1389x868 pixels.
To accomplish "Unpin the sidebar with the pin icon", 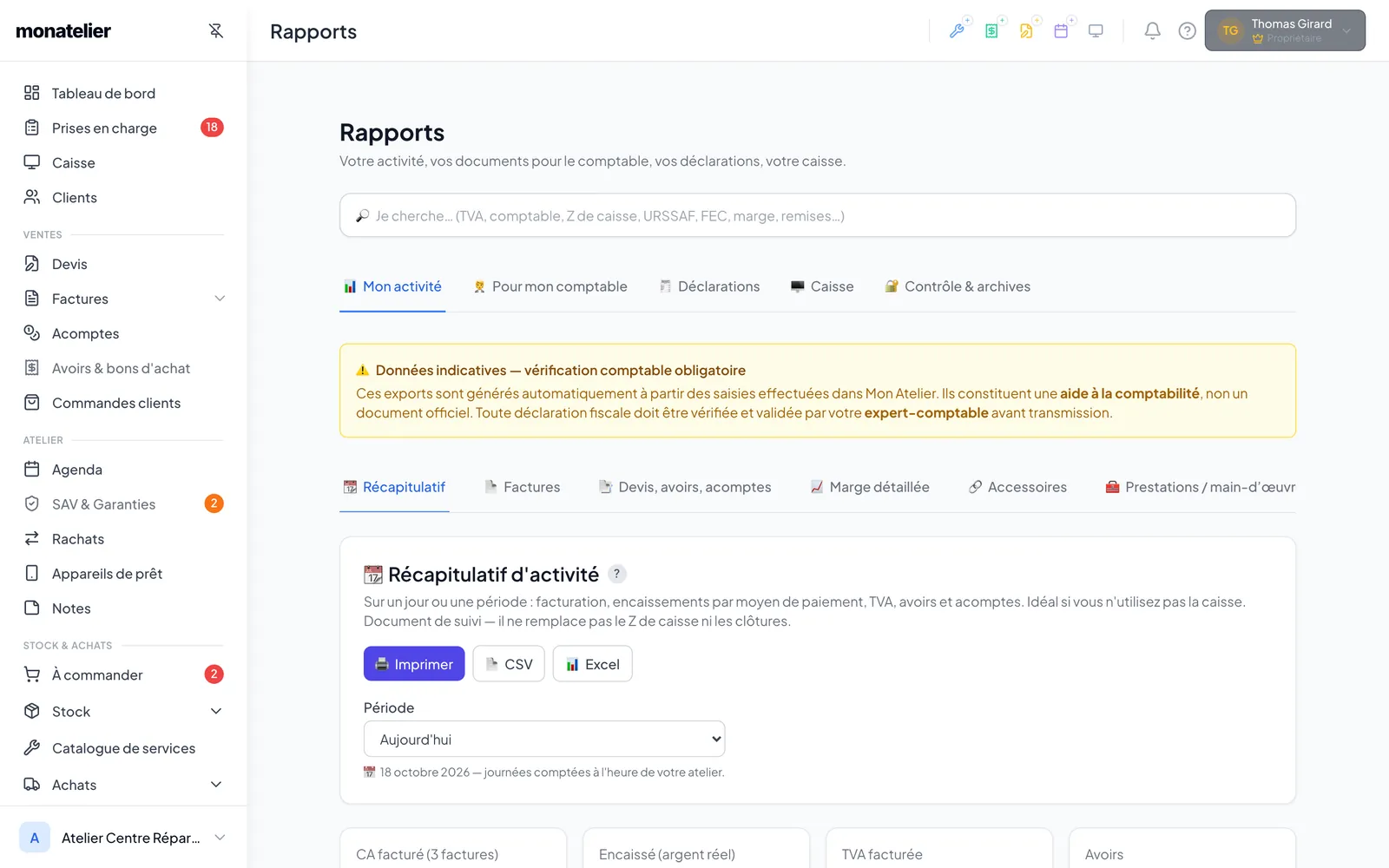I will point(216,31).
